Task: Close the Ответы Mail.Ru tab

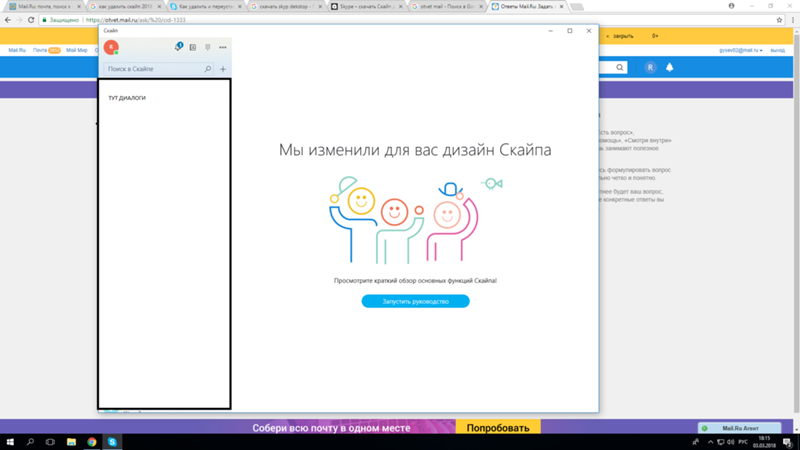Action: tap(561, 7)
